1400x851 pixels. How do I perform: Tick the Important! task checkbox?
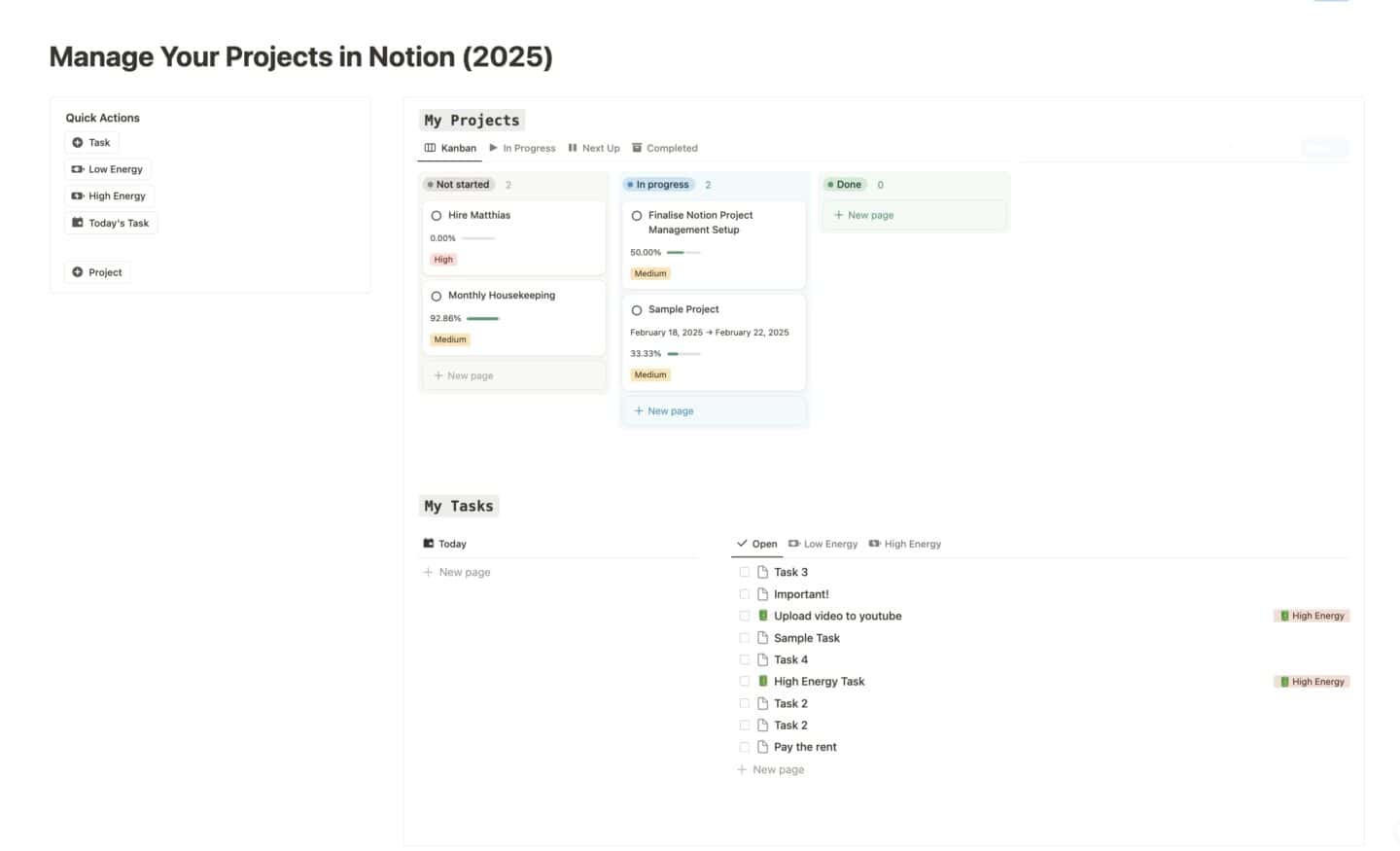coord(745,594)
